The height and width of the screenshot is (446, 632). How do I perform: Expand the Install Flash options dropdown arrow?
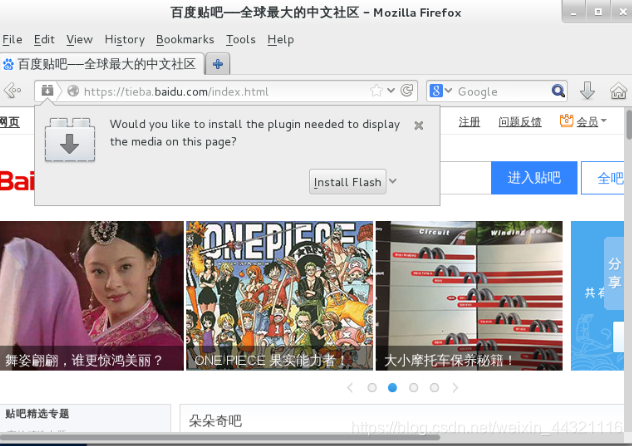click(393, 181)
